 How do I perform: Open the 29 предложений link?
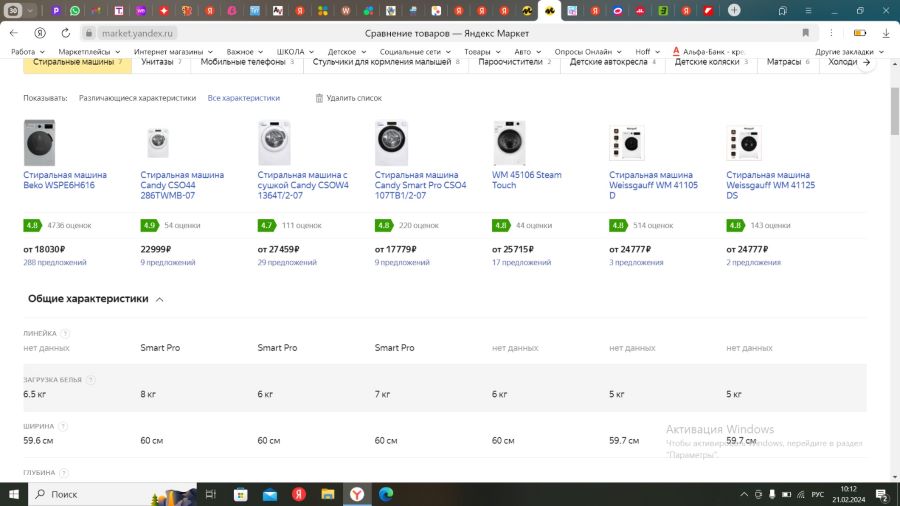286,262
